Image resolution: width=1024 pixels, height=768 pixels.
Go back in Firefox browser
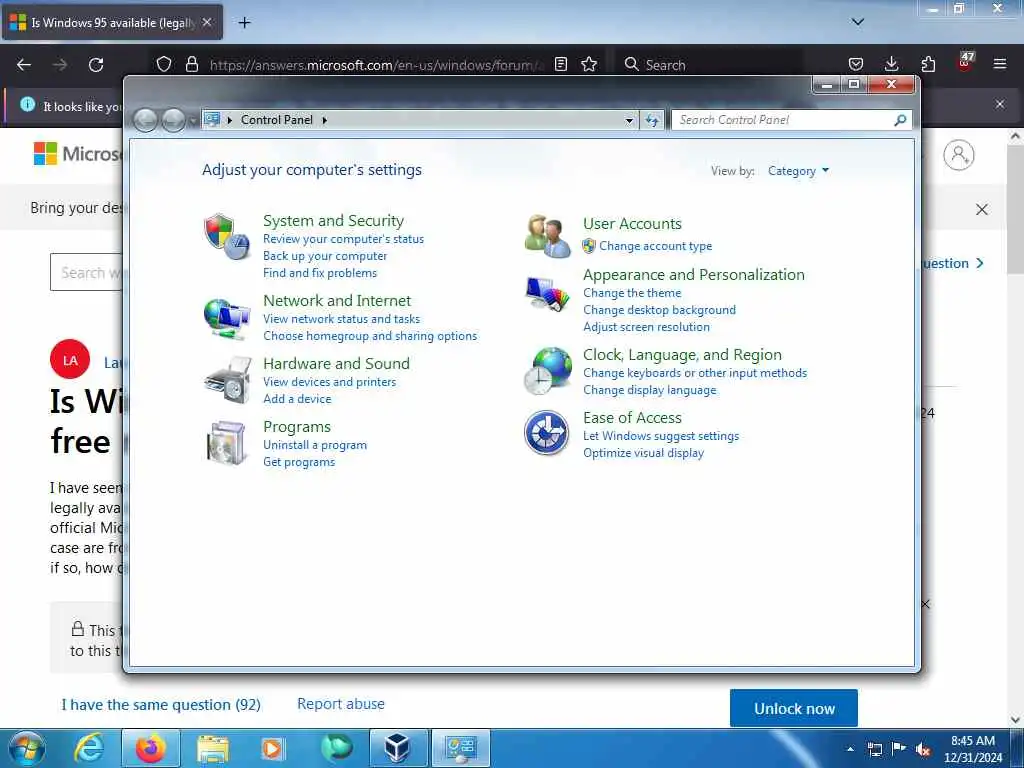click(24, 65)
